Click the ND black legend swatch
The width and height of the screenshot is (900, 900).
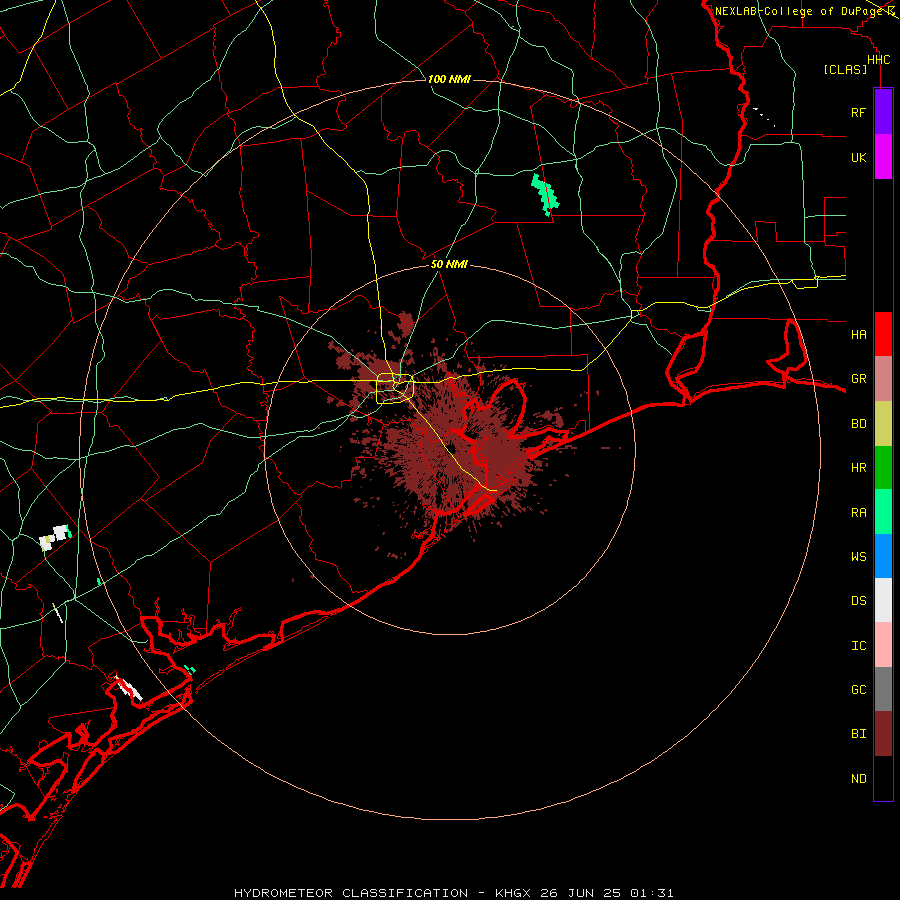[883, 778]
